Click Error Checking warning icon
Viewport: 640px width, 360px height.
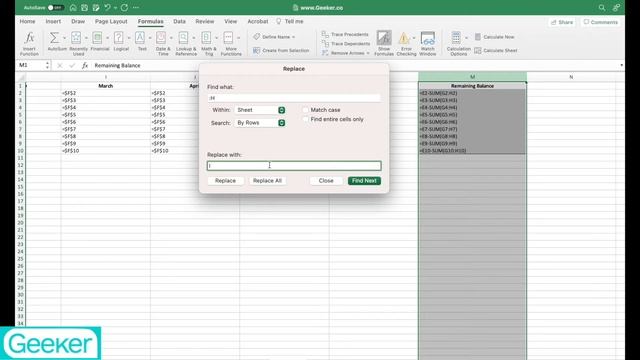point(403,38)
